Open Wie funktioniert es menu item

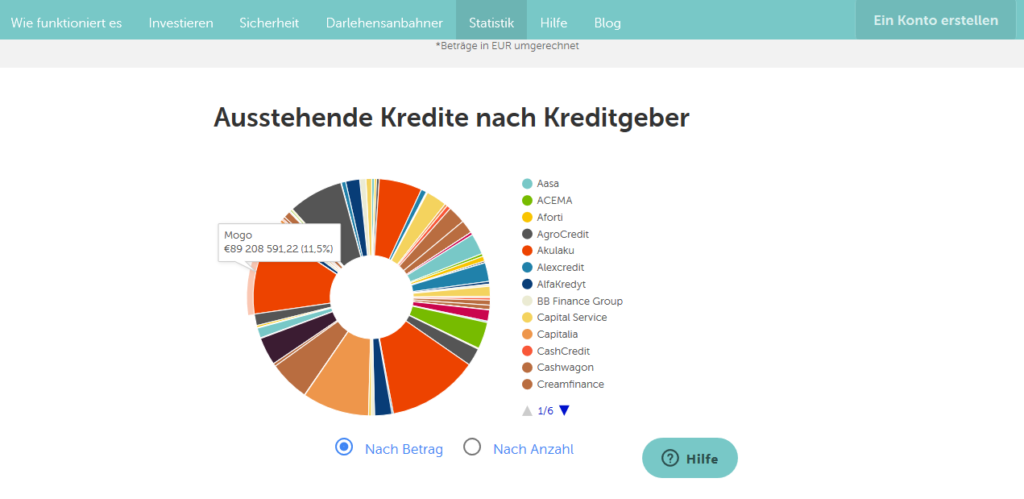coord(67,23)
